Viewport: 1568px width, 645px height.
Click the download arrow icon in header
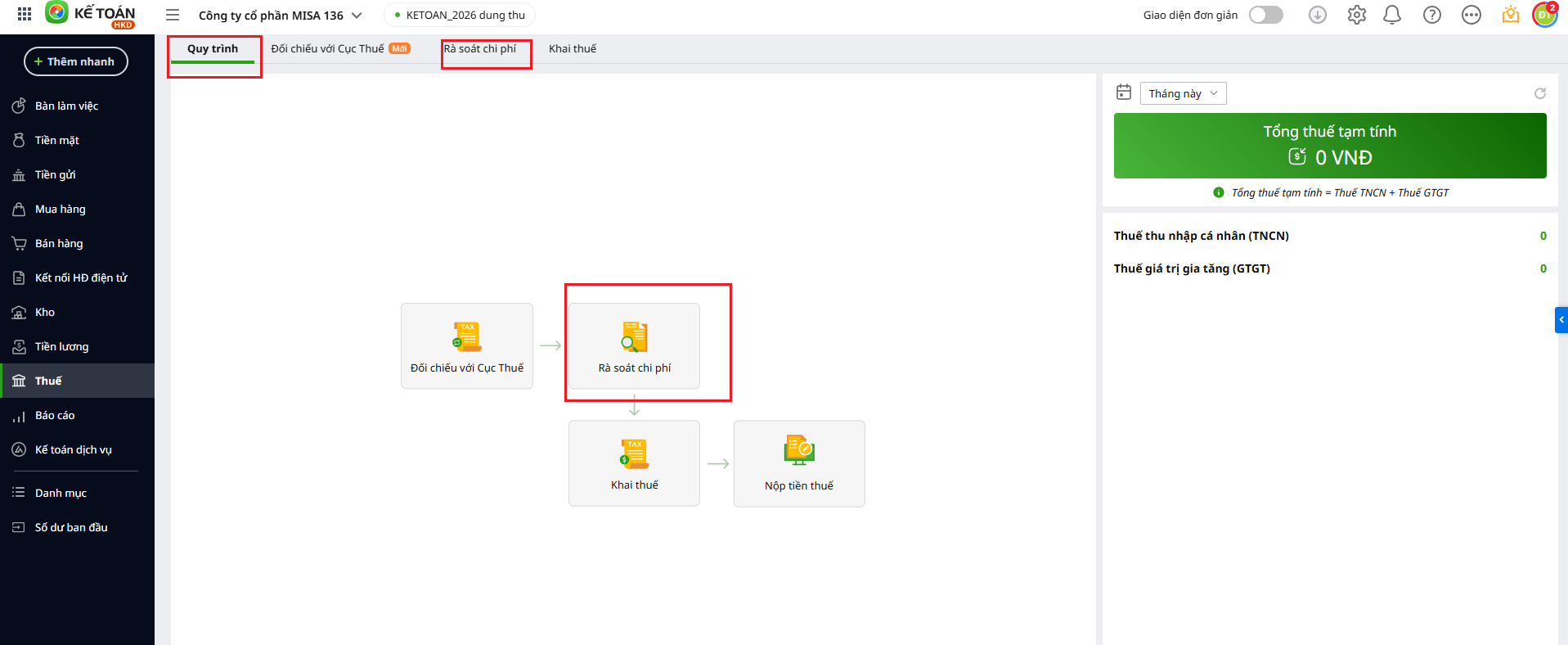click(x=1317, y=15)
